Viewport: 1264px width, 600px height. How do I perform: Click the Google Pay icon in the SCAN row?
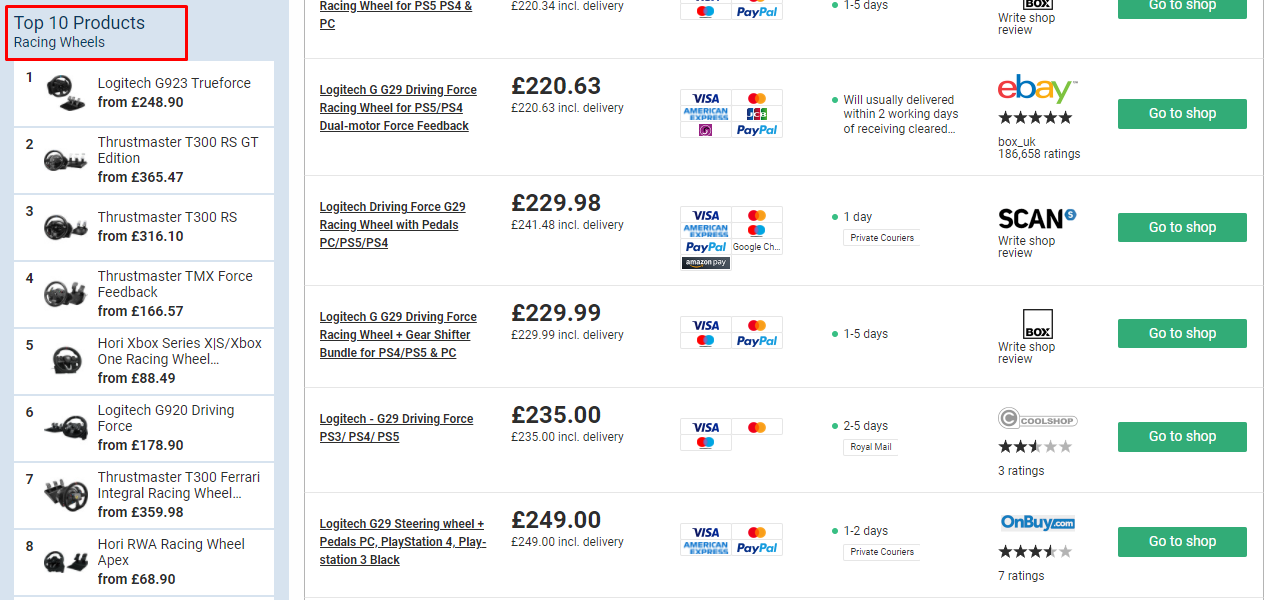click(x=757, y=247)
